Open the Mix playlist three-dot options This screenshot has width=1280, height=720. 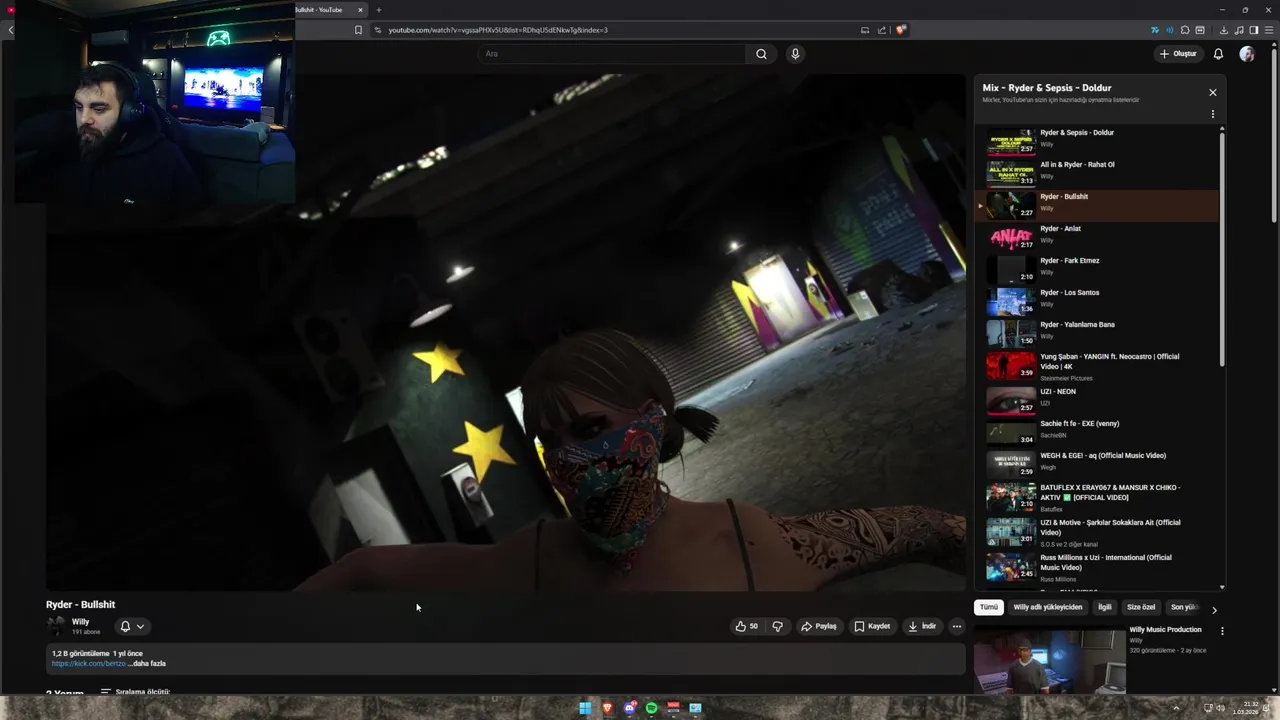pyautogui.click(x=1213, y=114)
